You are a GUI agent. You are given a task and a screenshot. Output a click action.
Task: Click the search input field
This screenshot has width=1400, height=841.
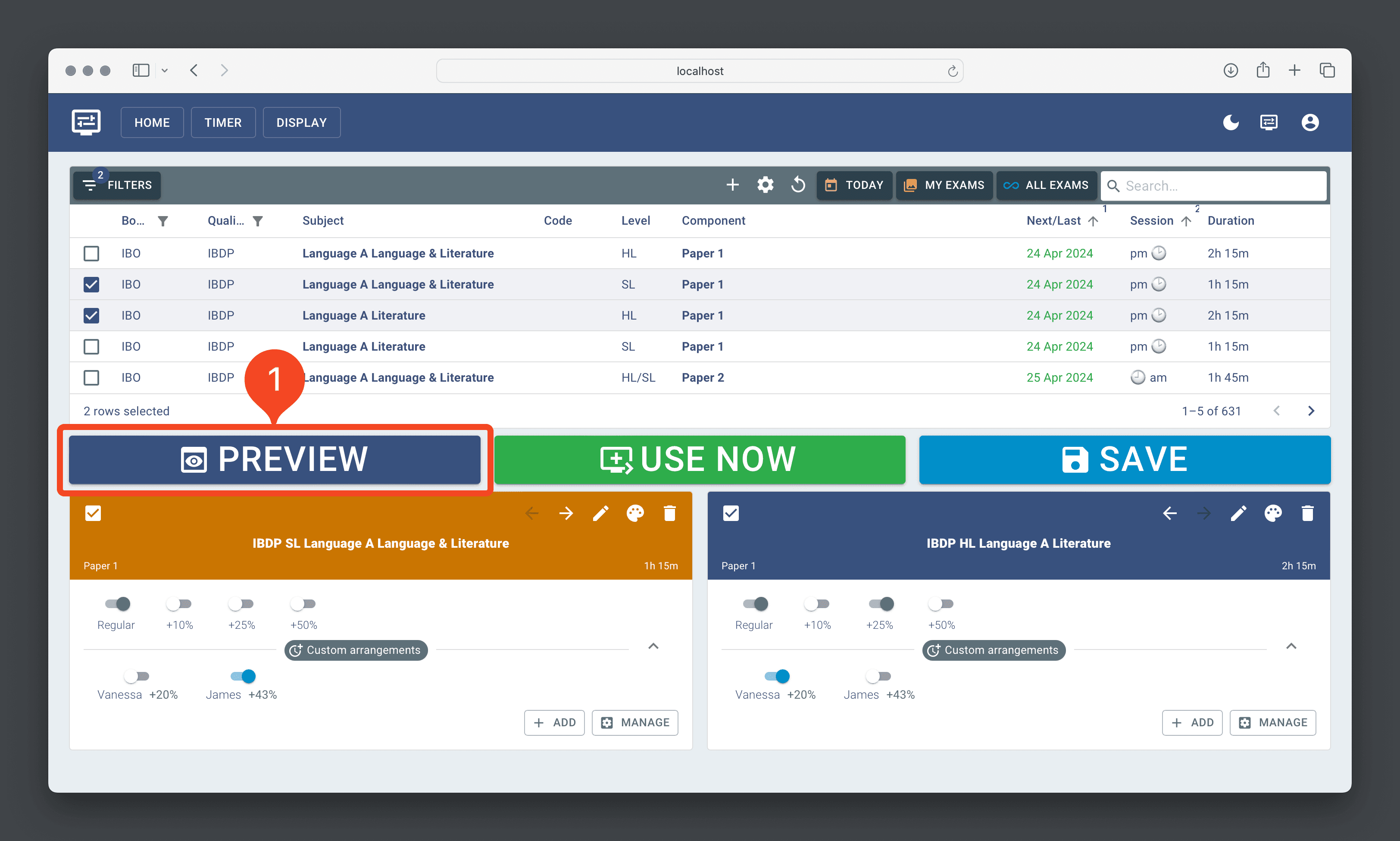tap(1213, 185)
